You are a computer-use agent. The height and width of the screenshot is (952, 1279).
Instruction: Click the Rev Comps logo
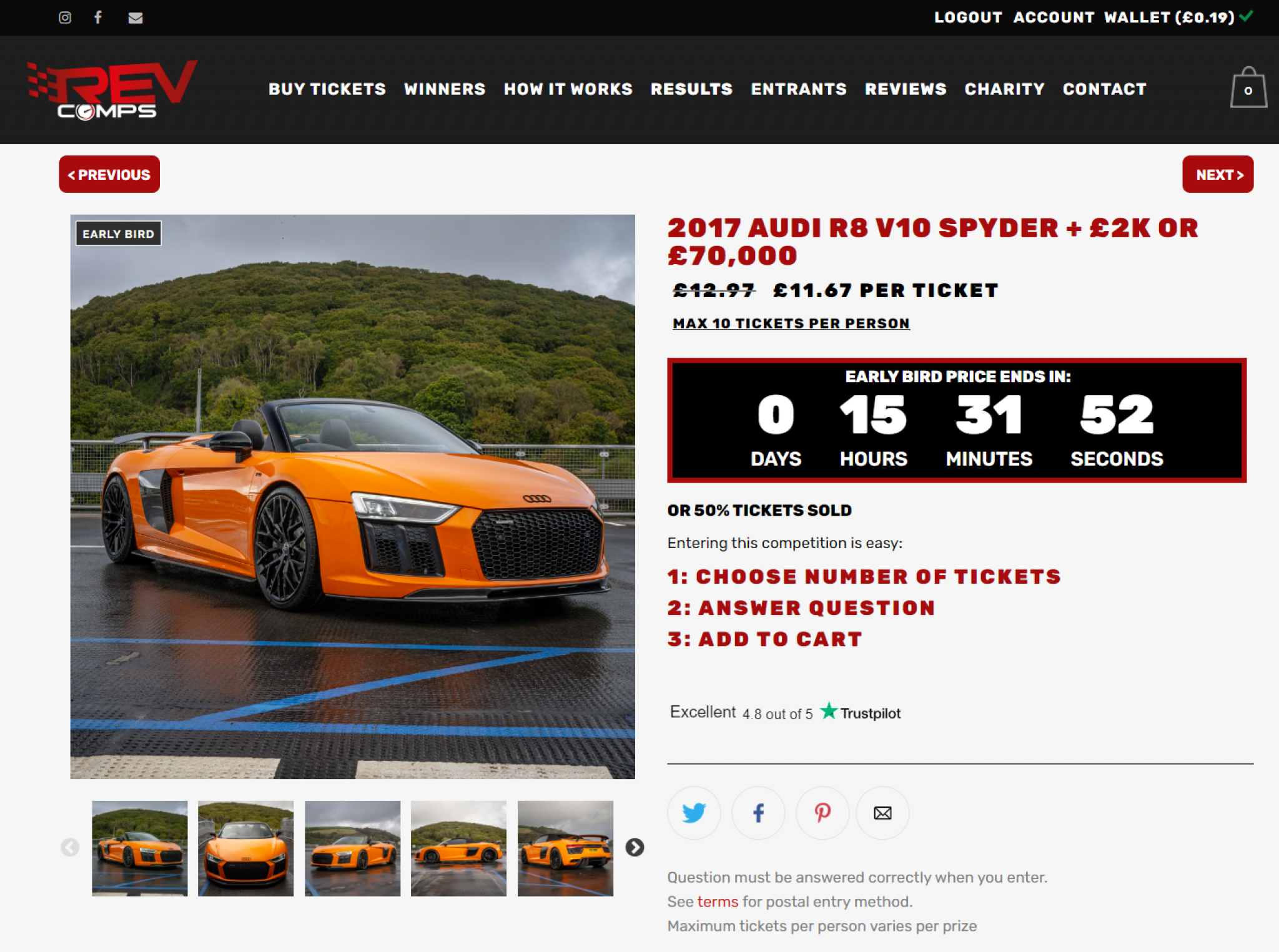pyautogui.click(x=112, y=89)
